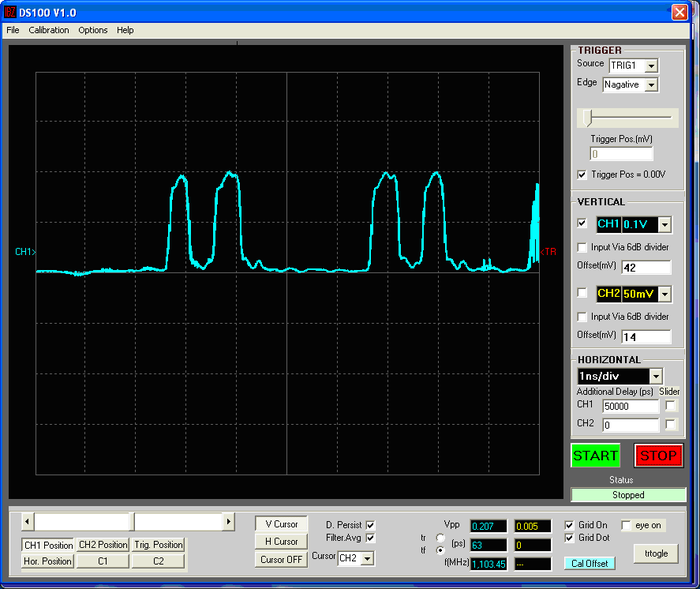This screenshot has width=700, height=589.
Task: Click the red STOP button
Action: tap(658, 455)
